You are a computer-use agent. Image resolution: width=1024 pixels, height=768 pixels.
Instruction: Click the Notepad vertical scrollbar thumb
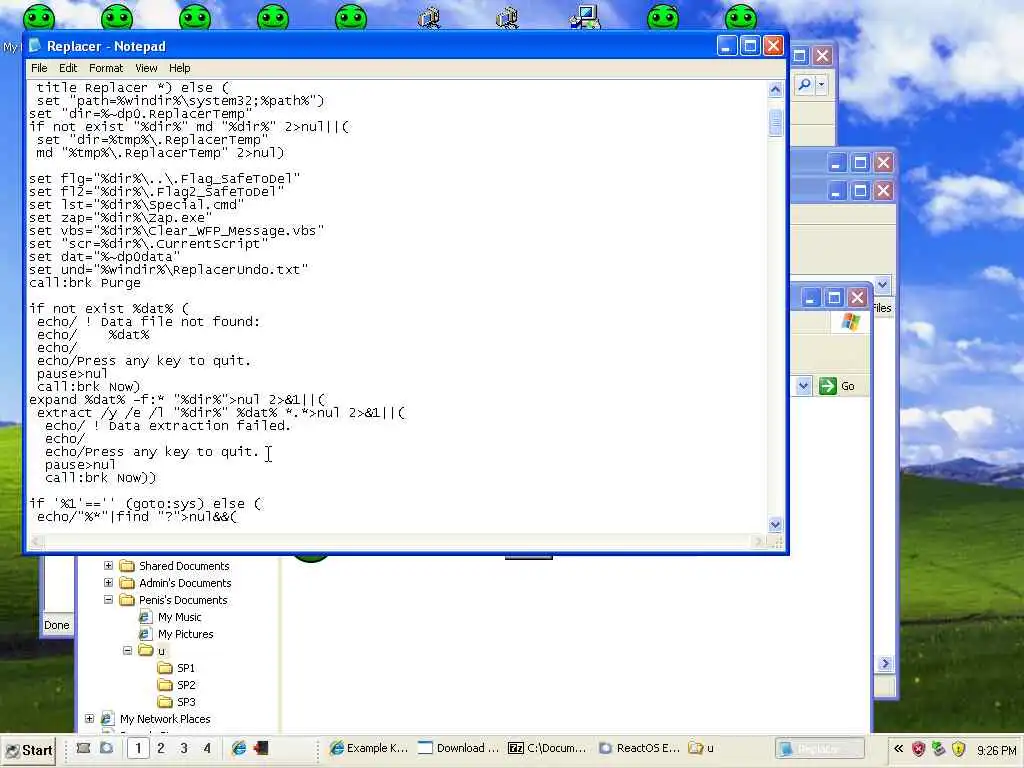(775, 123)
